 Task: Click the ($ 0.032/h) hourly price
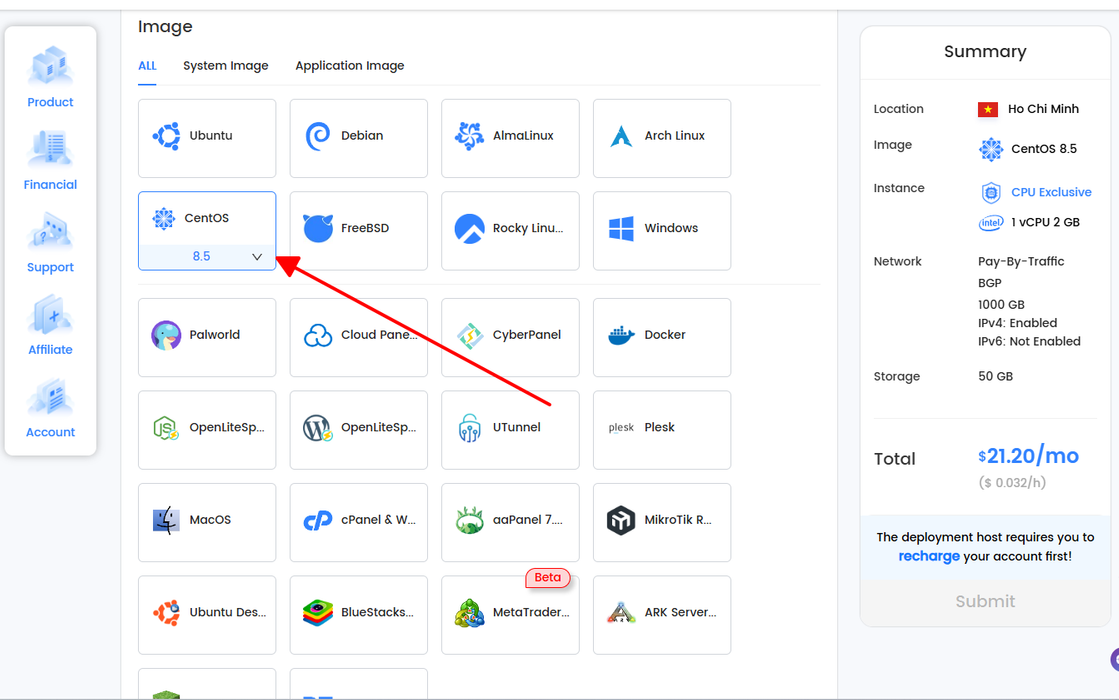tap(1012, 483)
